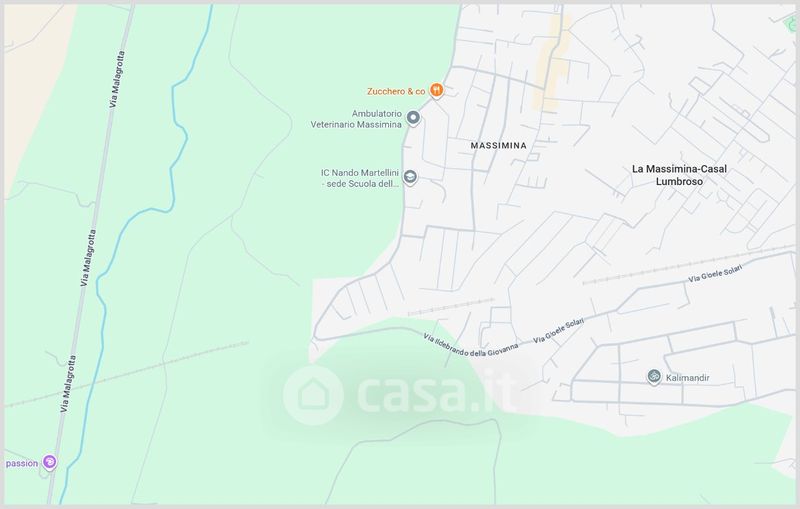Screen dimensions: 800x509
Task: Click the topmost Via Malagrotta road label
Action: pos(117,79)
